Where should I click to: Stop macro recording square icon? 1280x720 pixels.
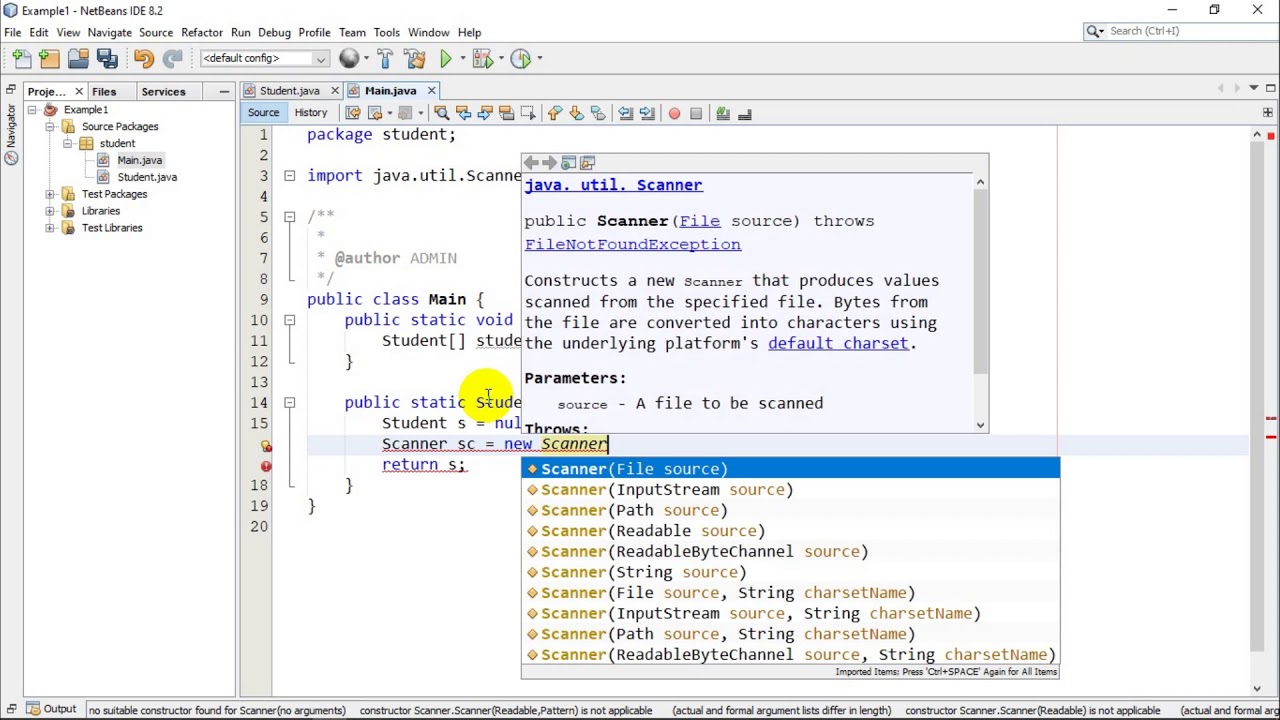696,113
